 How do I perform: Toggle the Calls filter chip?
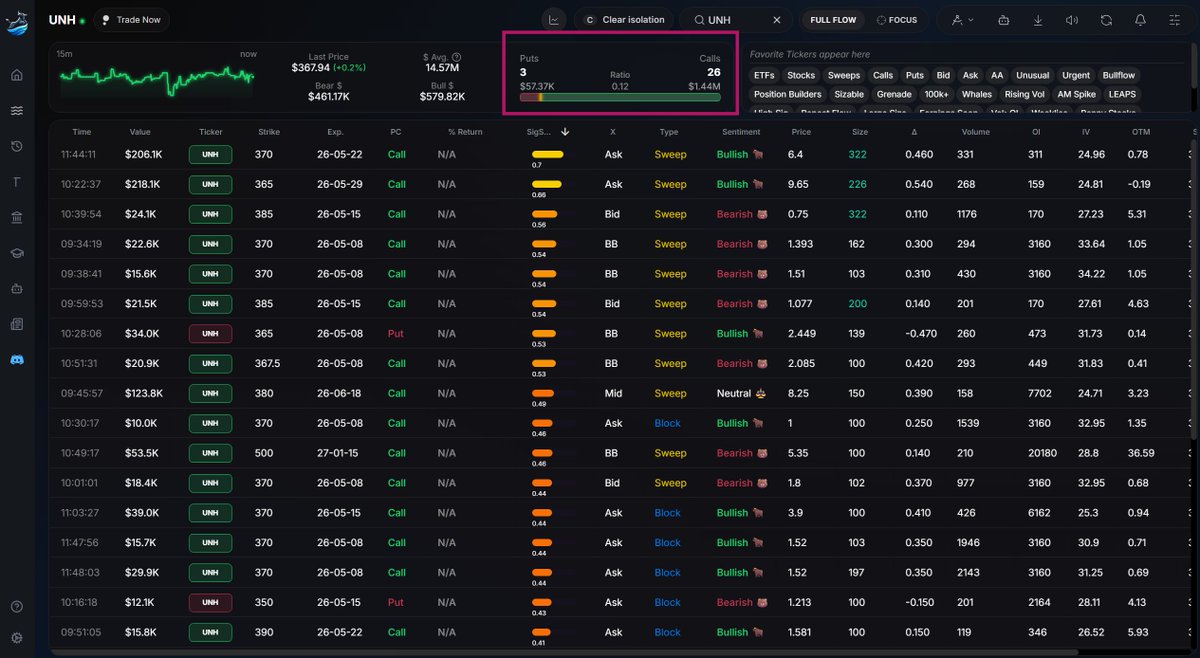point(883,75)
